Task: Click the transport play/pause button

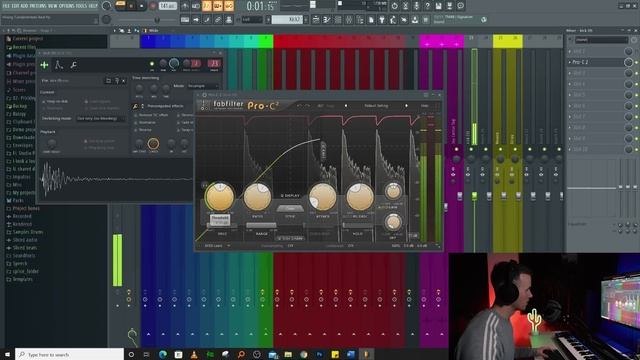Action: point(131,6)
